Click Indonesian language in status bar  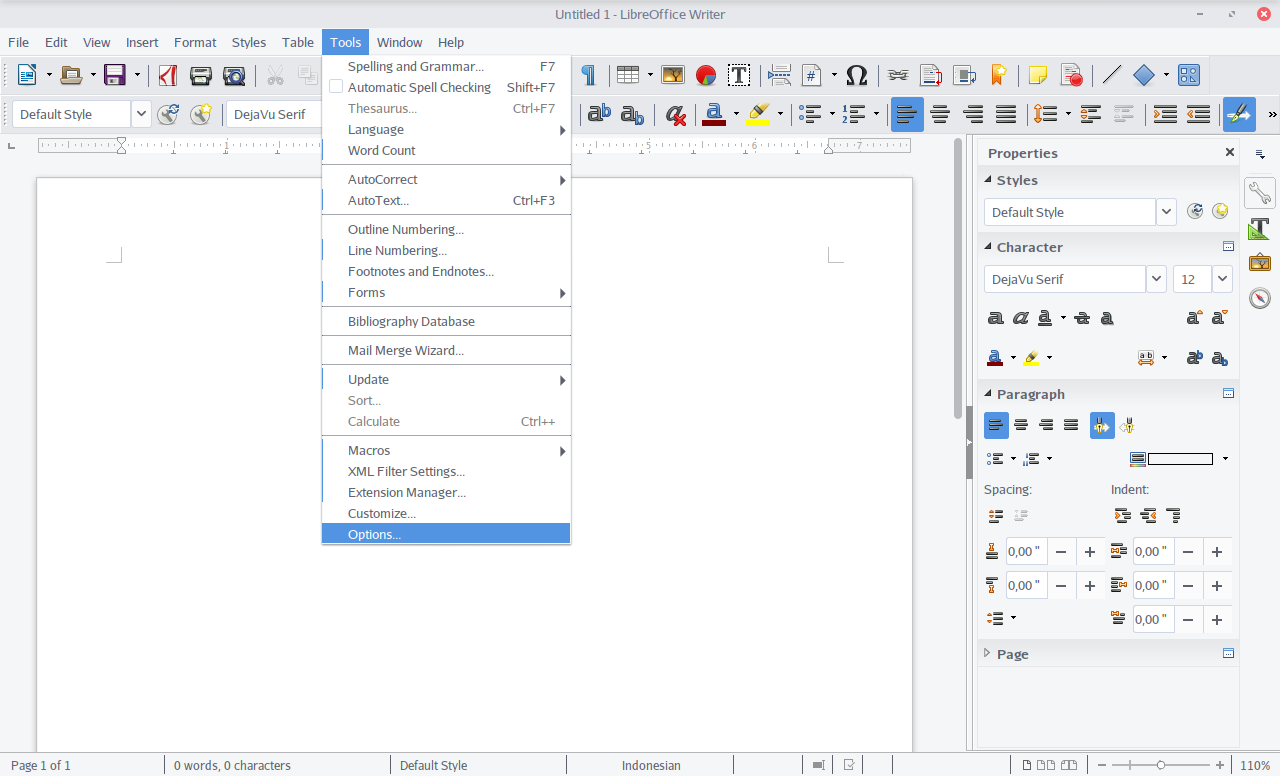pos(651,765)
